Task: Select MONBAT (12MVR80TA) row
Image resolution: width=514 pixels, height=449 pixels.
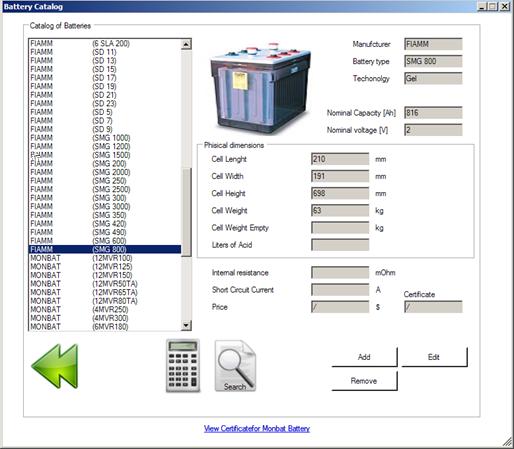Action: (105, 301)
